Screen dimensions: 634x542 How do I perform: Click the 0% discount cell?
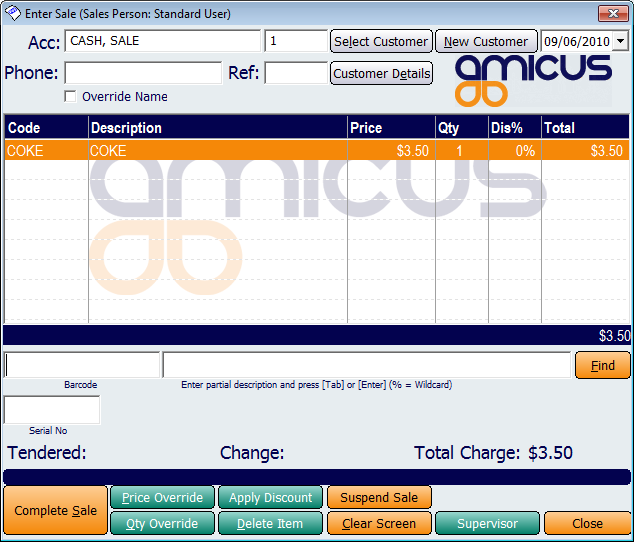515,151
